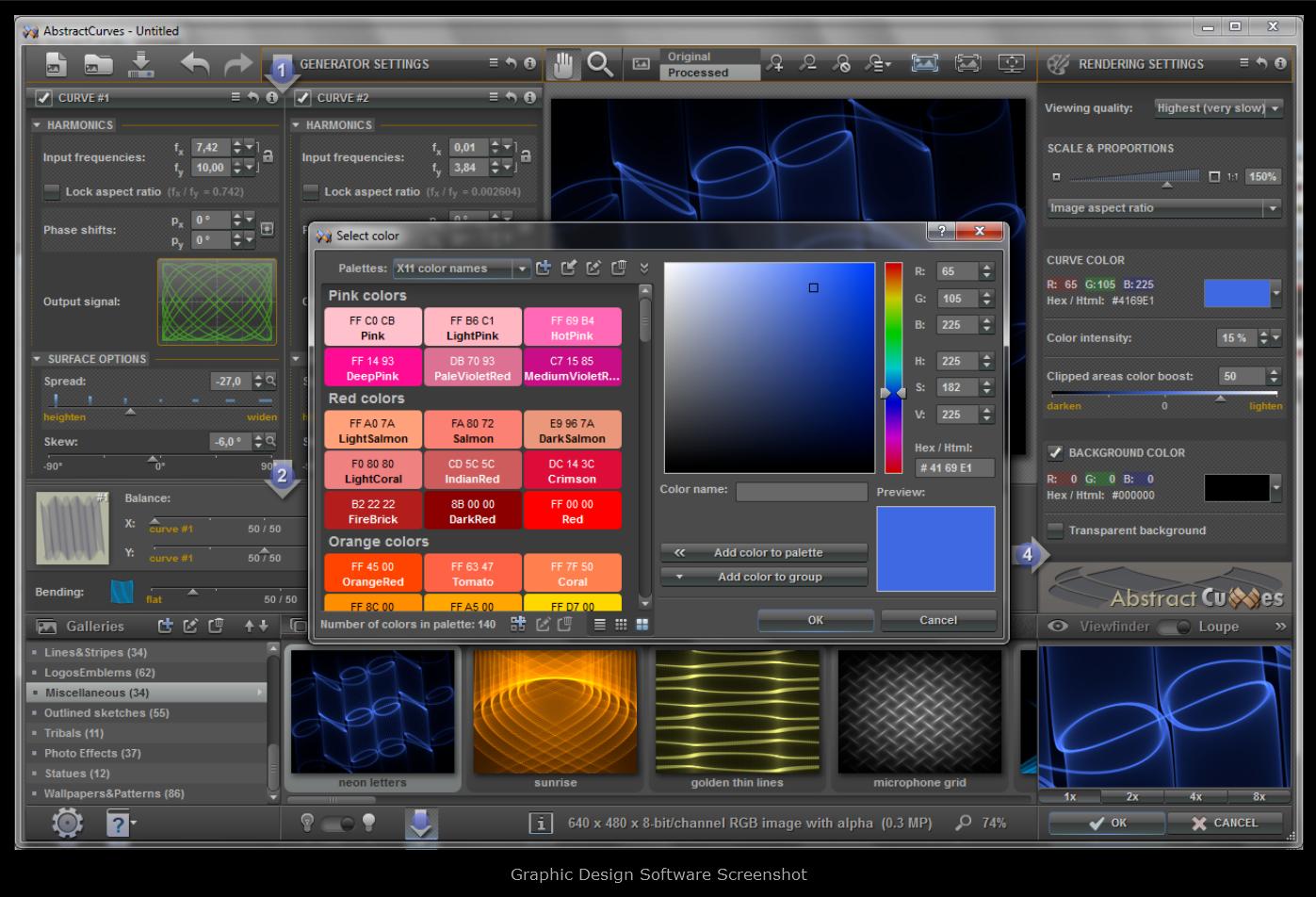Click the main window OK button
This screenshot has width=1316, height=897.
click(1108, 823)
